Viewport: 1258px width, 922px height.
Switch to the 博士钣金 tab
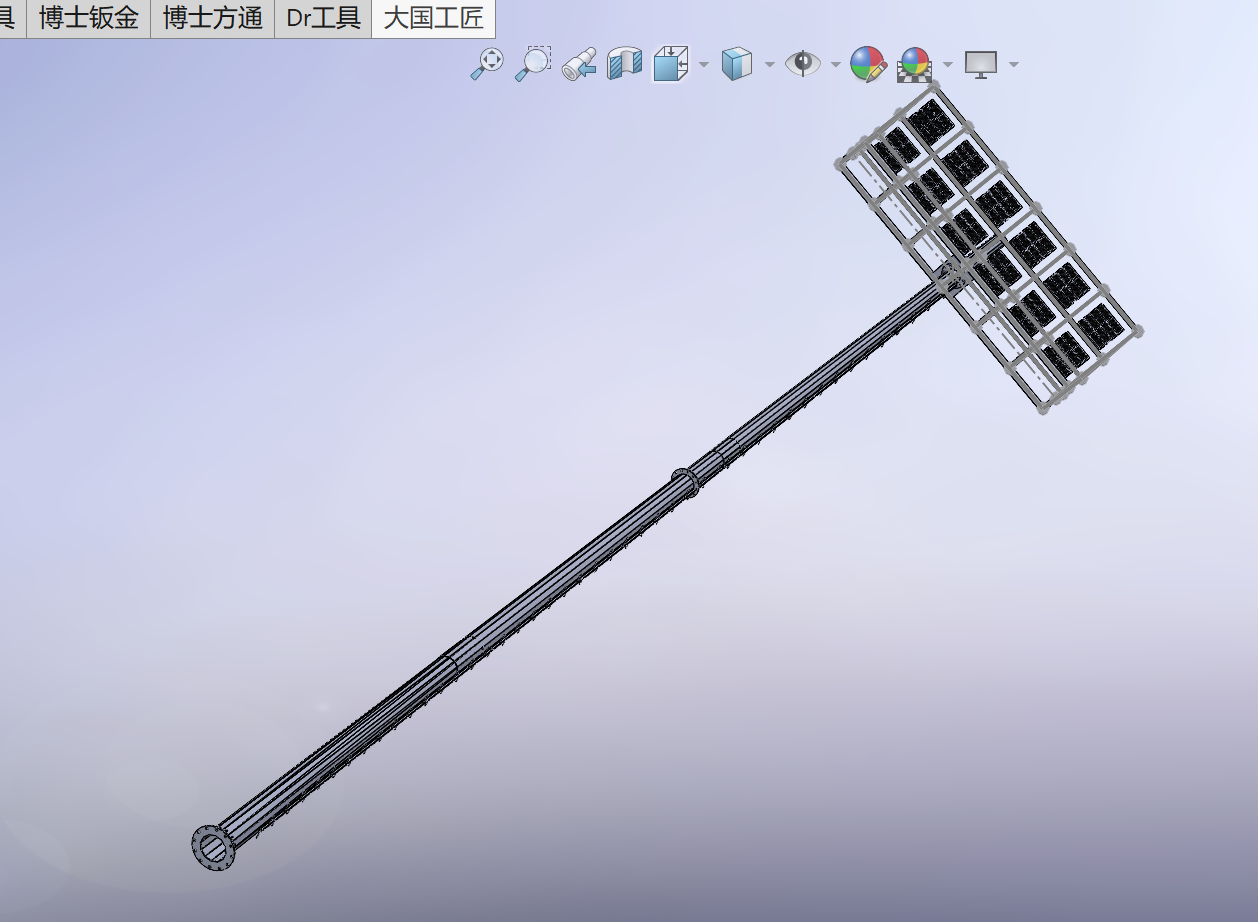tap(88, 18)
